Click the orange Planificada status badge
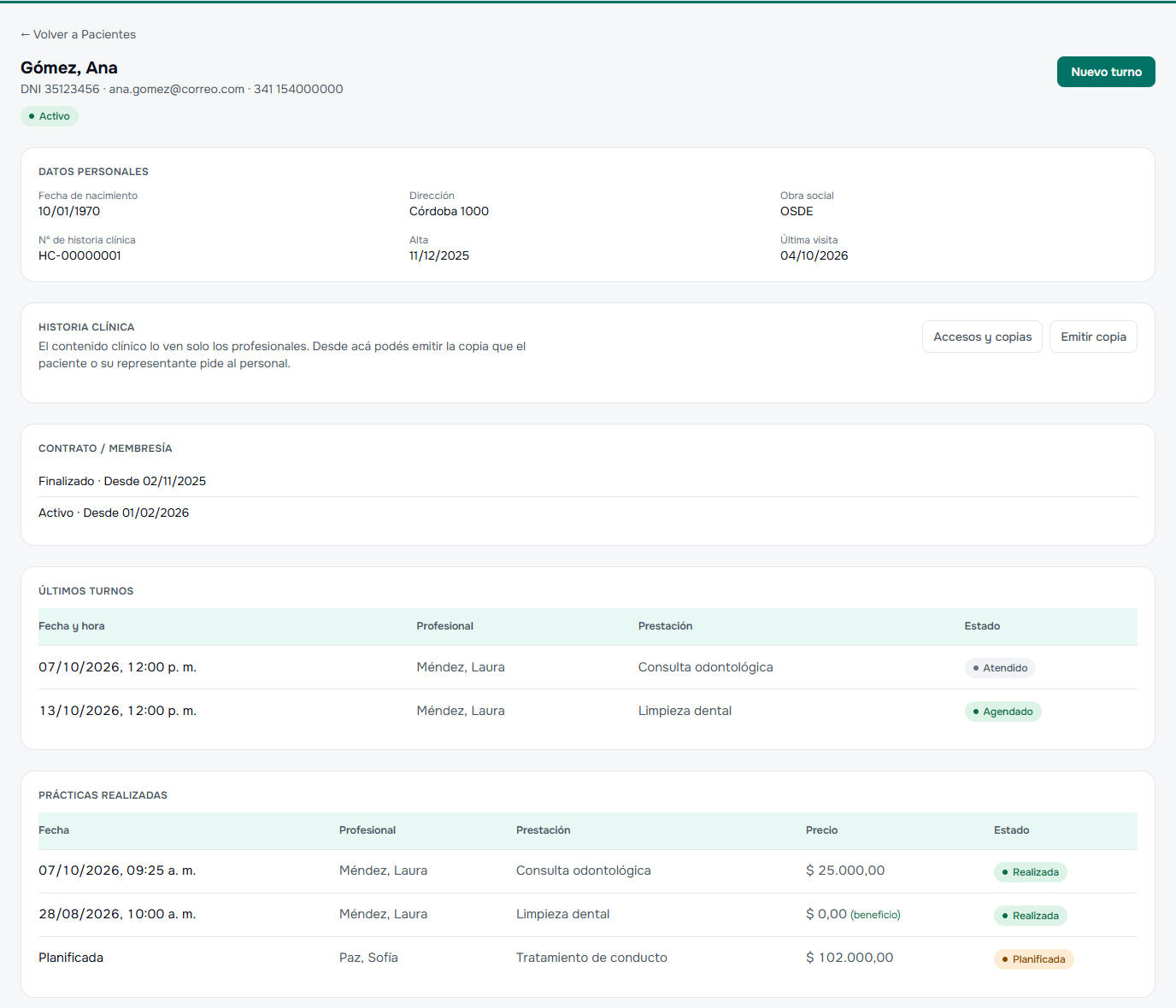Viewport: 1176px width, 1008px height. [1033, 959]
